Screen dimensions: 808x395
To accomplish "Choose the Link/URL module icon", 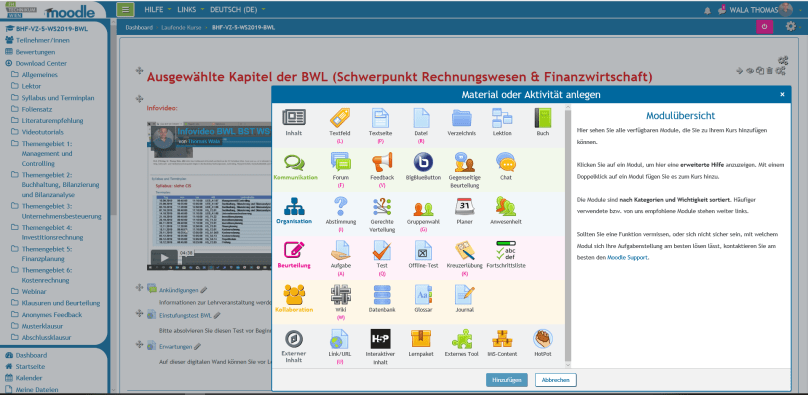I will [340, 339].
